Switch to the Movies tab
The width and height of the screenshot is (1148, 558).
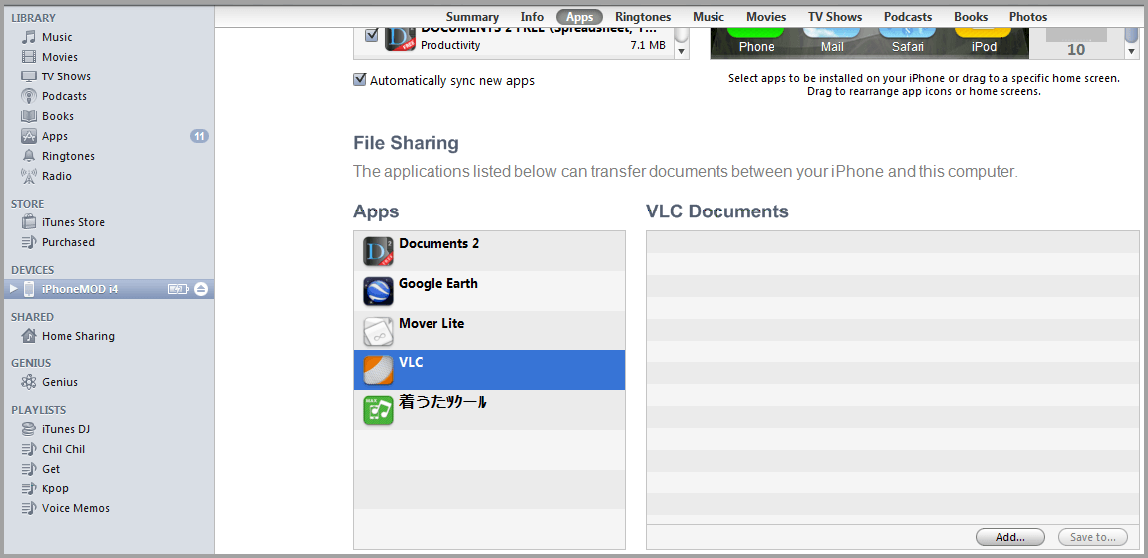(766, 17)
